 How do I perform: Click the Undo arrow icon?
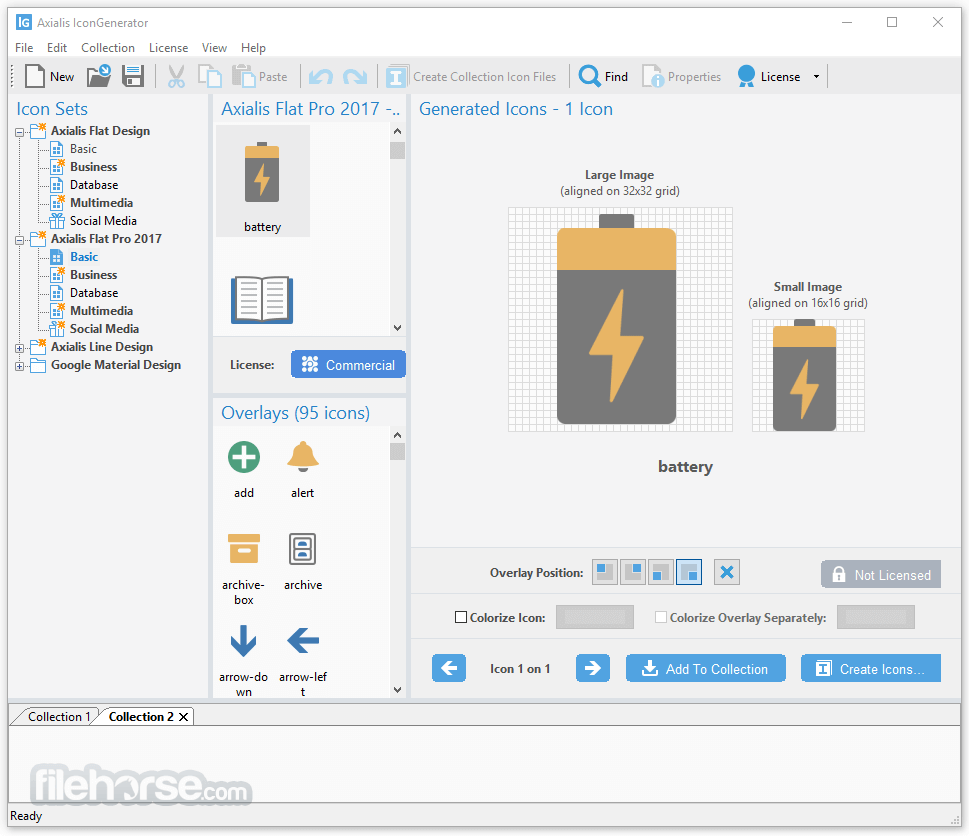[x=321, y=77]
